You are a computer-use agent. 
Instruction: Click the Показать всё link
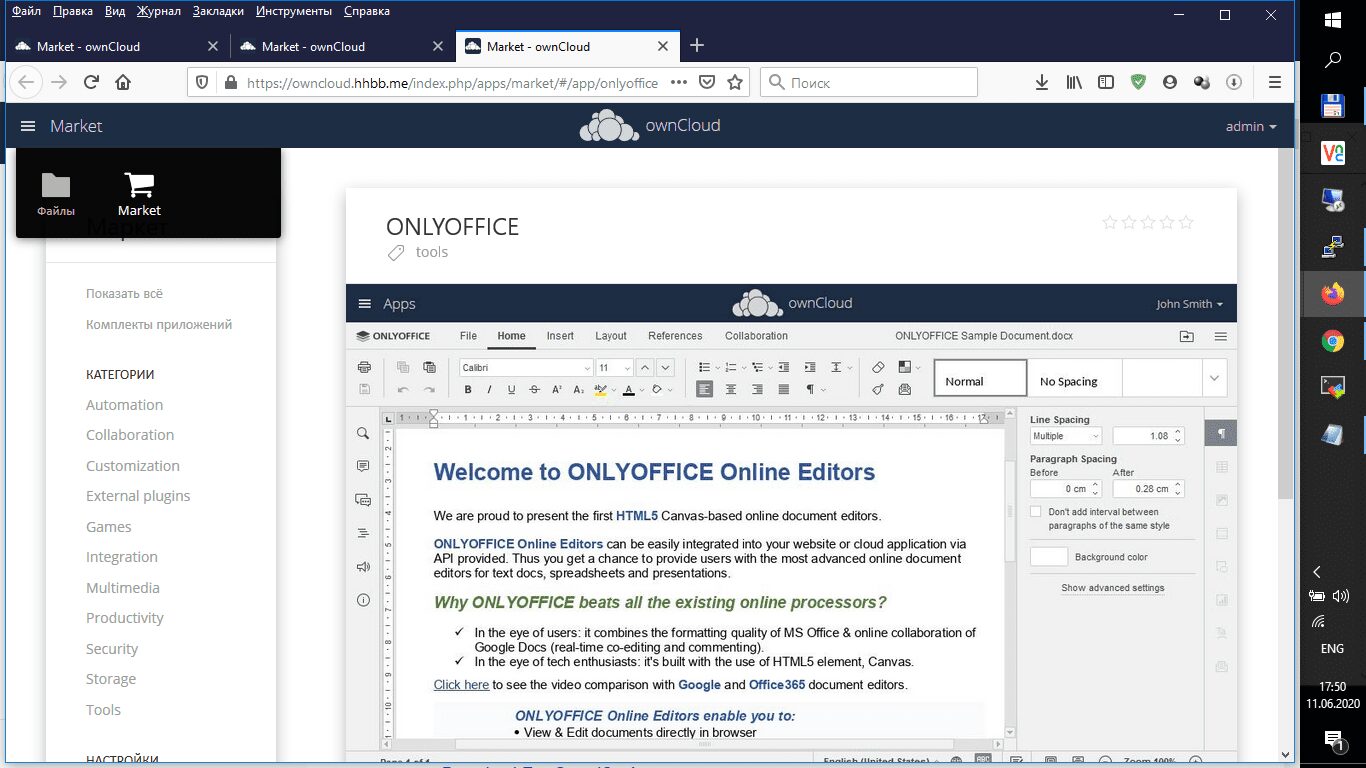[124, 294]
